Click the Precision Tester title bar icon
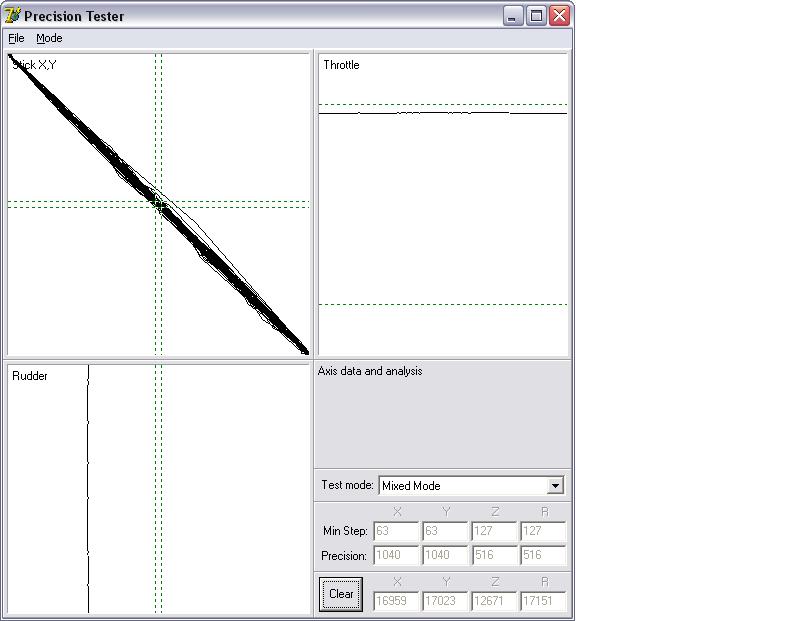The height and width of the screenshot is (621, 800). pos(13,16)
